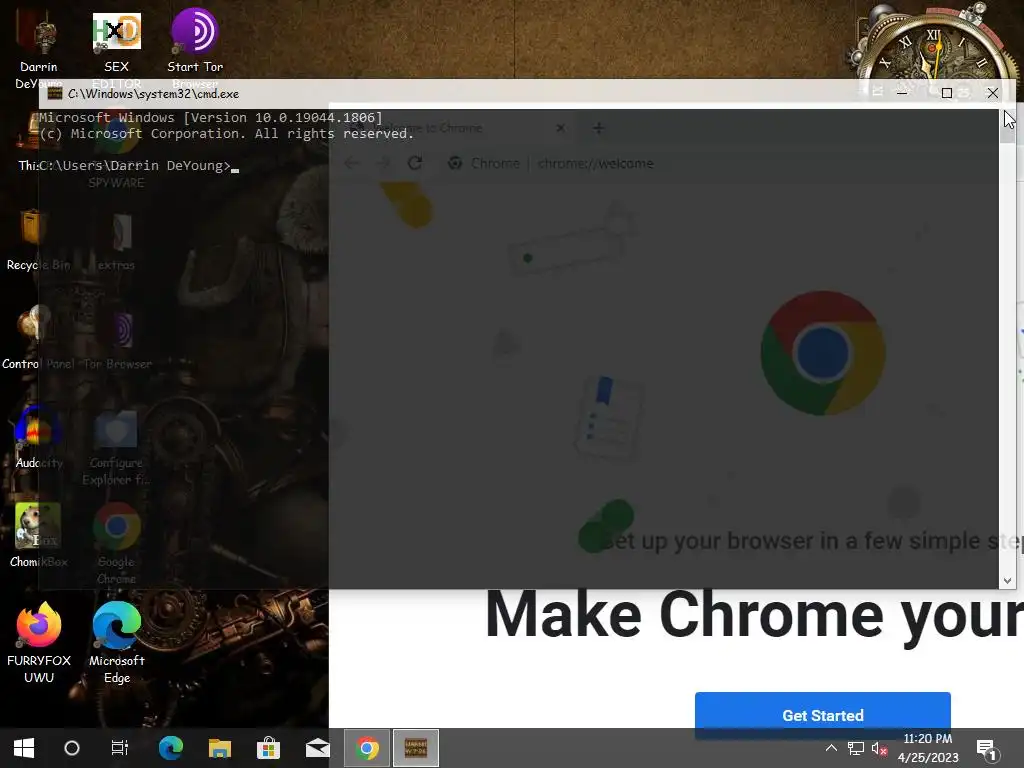
Task: Reload the Chrome welcome page
Action: [415, 163]
